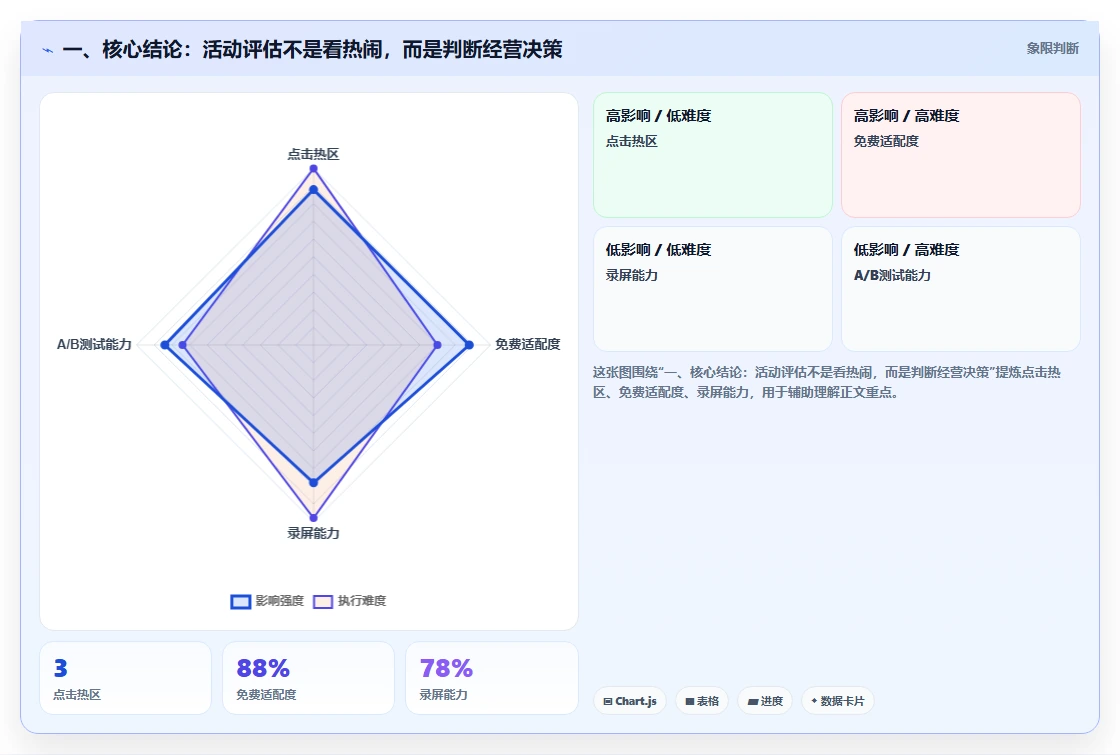
Task: Open the 低影响 / 低难度 quadrant card
Action: (713, 289)
